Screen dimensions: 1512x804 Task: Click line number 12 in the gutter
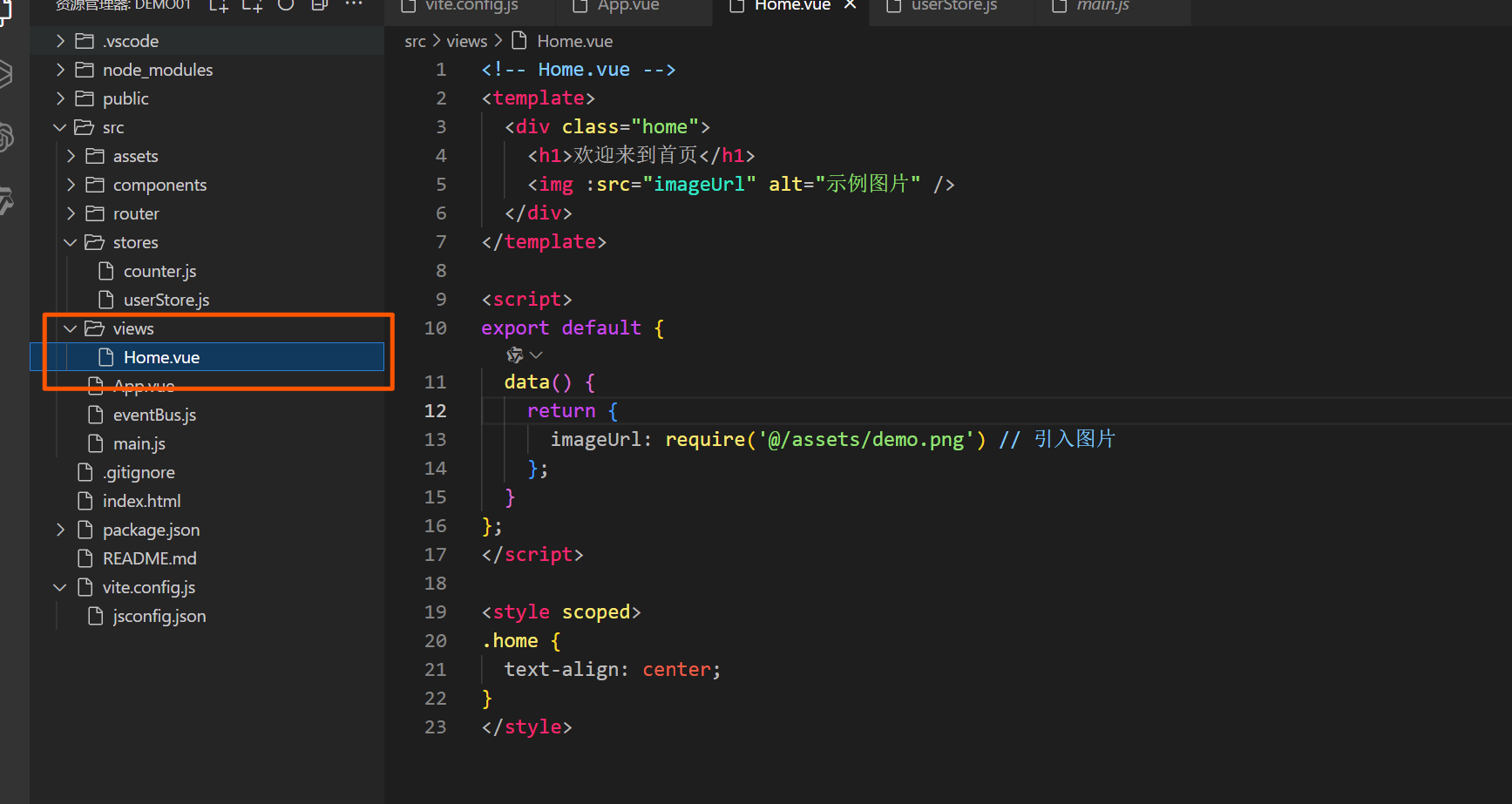(x=435, y=410)
